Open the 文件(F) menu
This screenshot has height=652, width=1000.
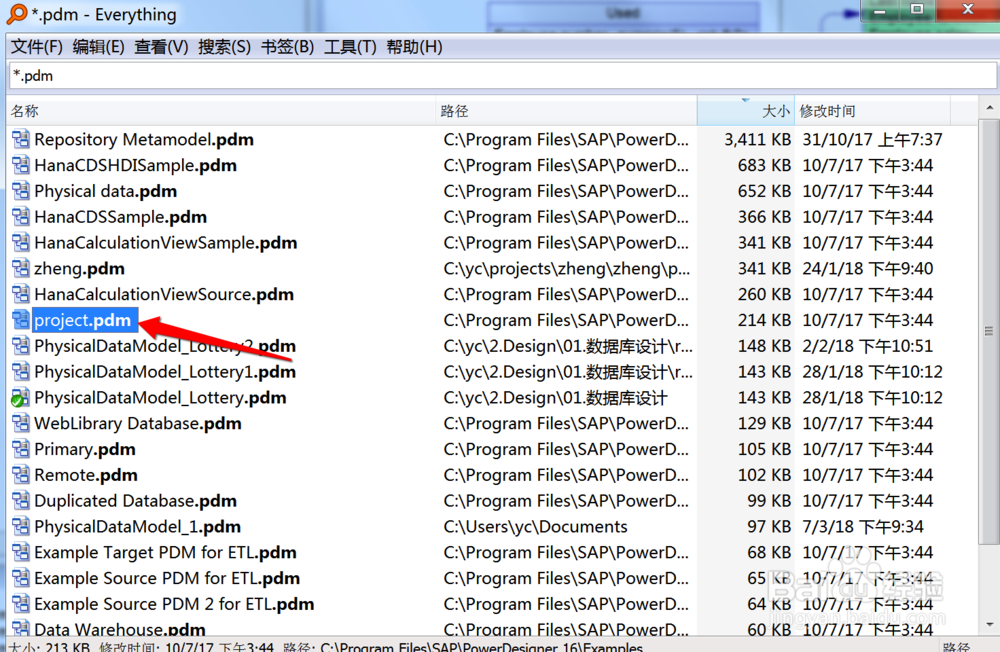(x=37, y=47)
